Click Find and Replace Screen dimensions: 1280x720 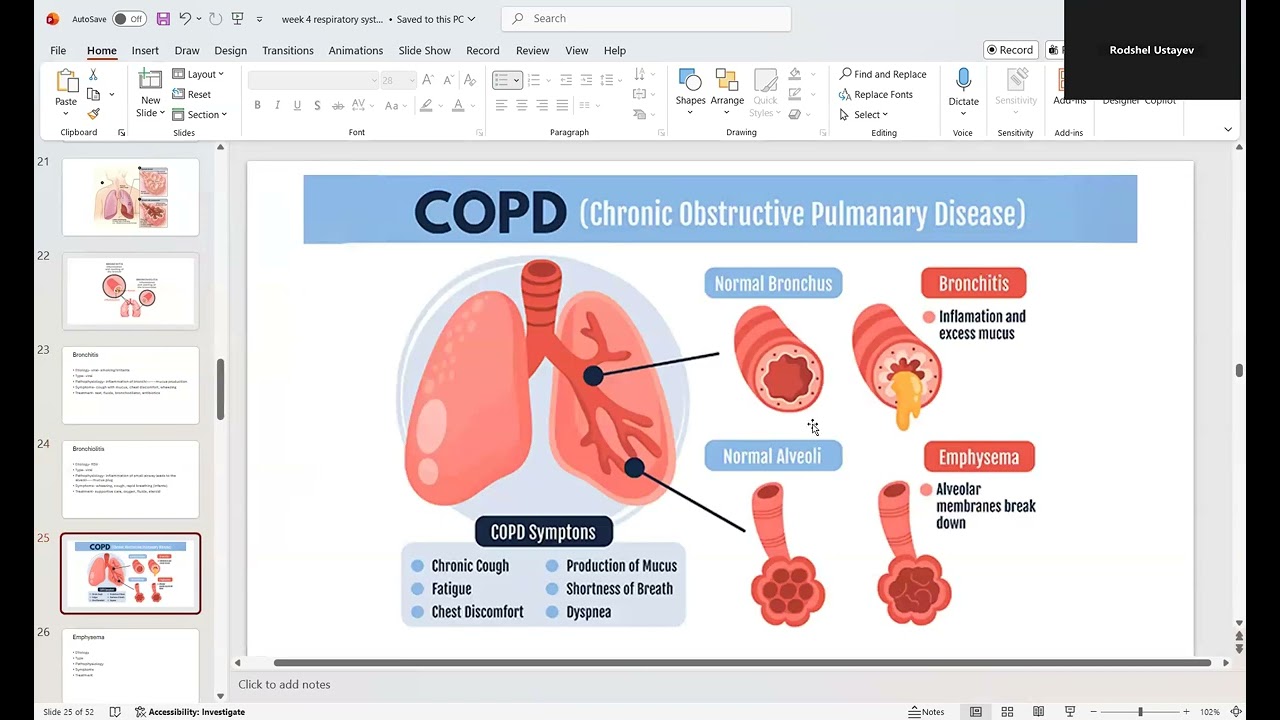(883, 74)
